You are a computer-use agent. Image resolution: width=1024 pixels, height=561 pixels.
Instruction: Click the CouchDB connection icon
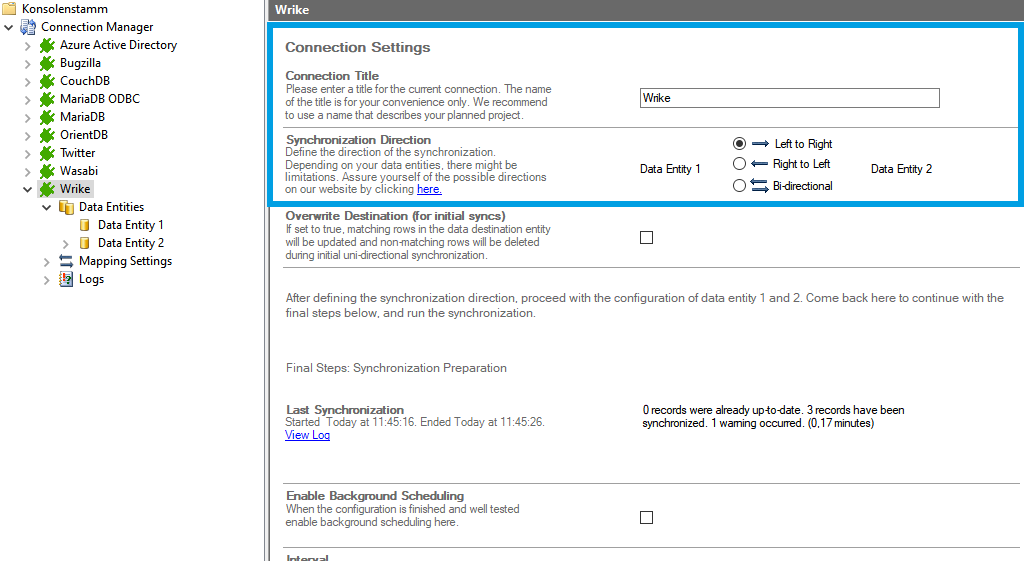point(47,81)
